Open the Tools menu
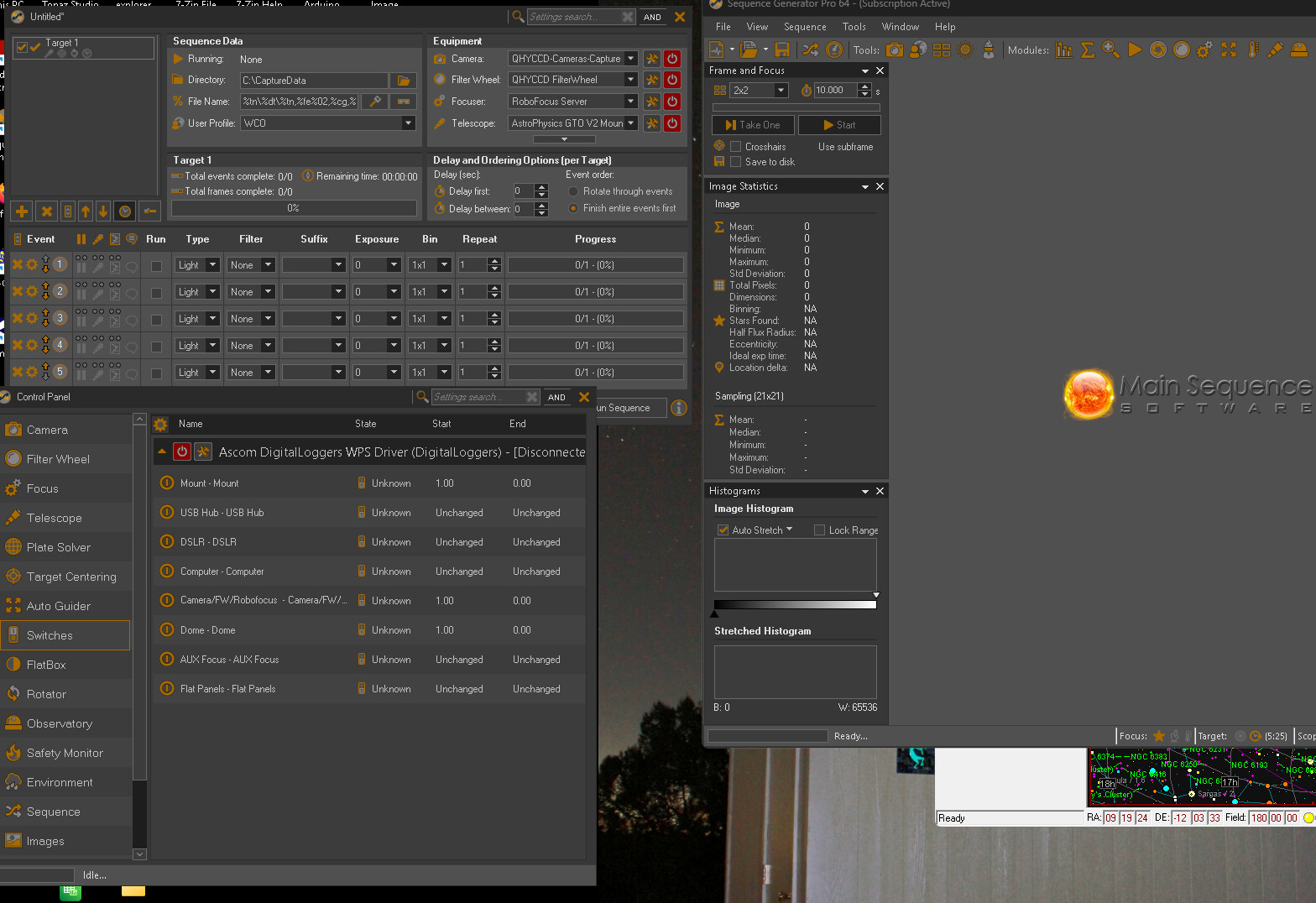Image resolution: width=1316 pixels, height=903 pixels. click(854, 27)
